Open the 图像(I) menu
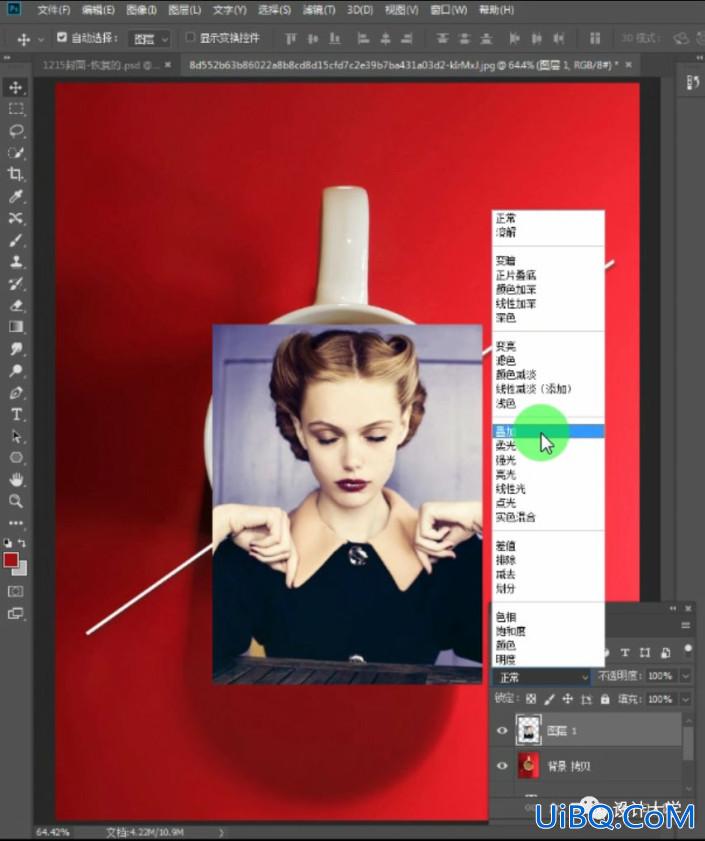The height and width of the screenshot is (841, 705). pos(142,10)
